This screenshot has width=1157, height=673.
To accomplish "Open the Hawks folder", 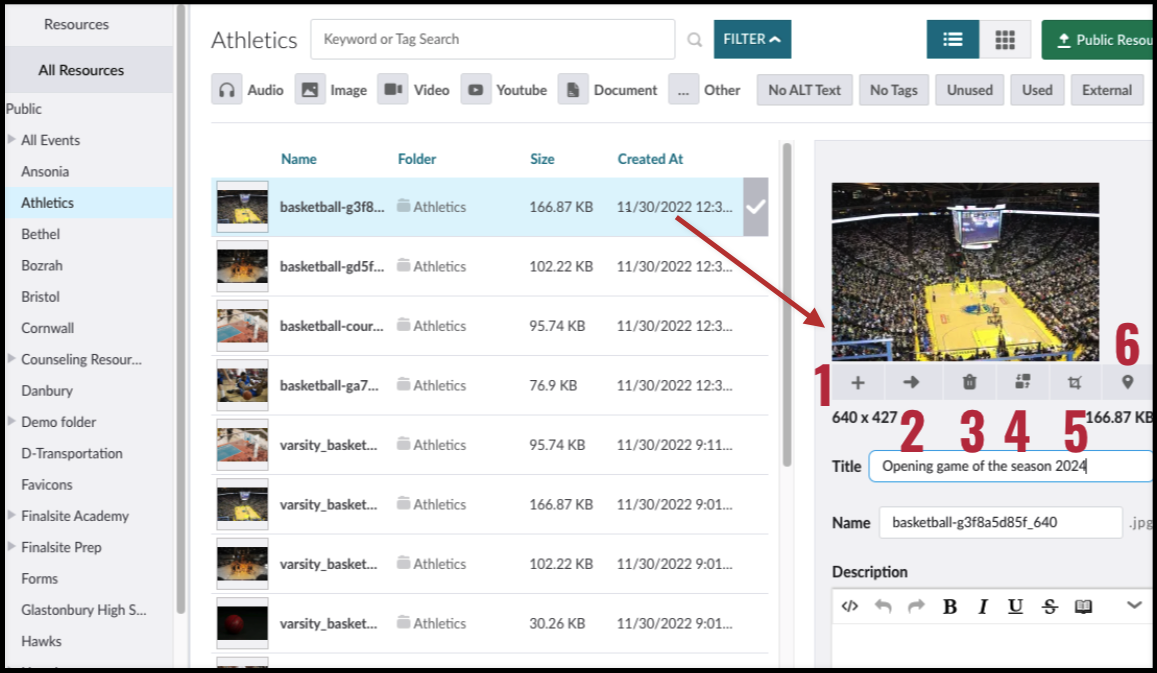I will pyautogui.click(x=41, y=641).
